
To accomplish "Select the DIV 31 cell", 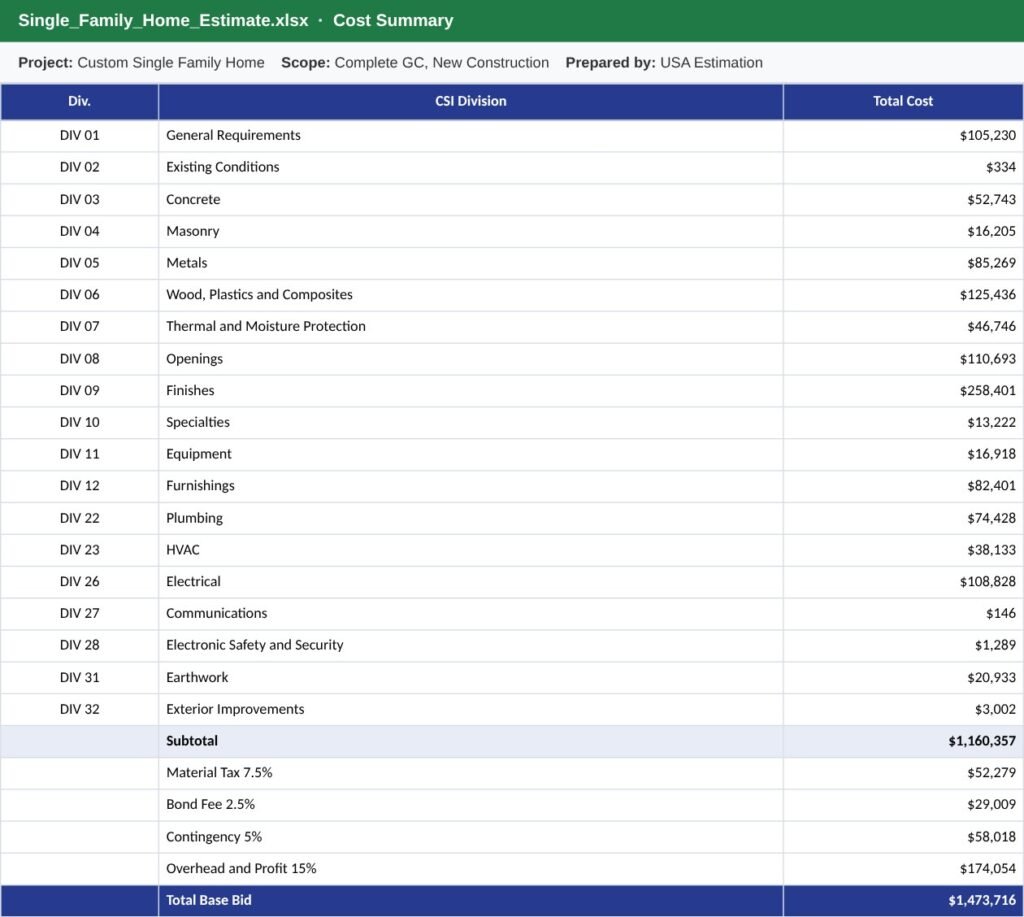I will tap(79, 677).
